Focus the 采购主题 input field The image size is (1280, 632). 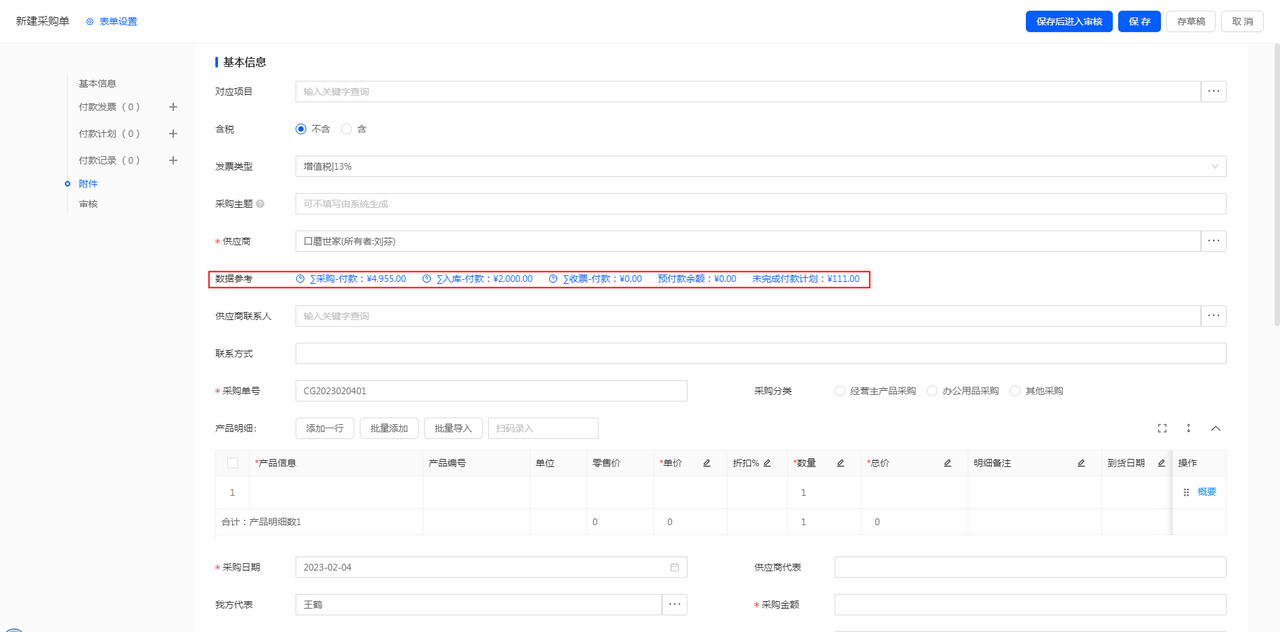761,204
